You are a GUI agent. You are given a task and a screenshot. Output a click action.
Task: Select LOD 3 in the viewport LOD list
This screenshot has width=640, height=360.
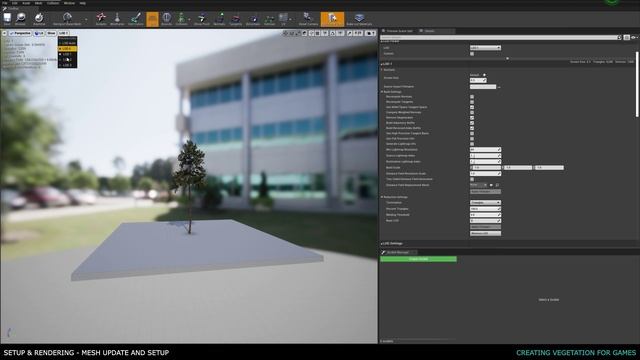68,65
